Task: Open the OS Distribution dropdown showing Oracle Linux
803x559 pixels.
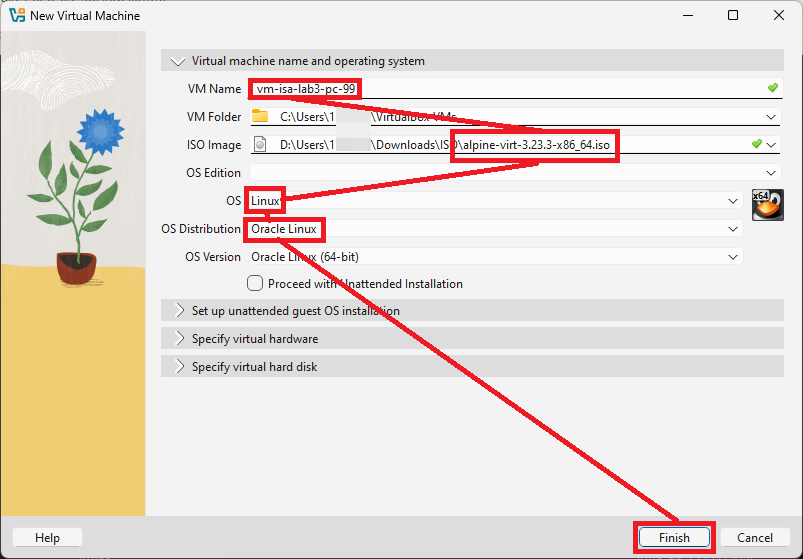Action: pyautogui.click(x=734, y=229)
